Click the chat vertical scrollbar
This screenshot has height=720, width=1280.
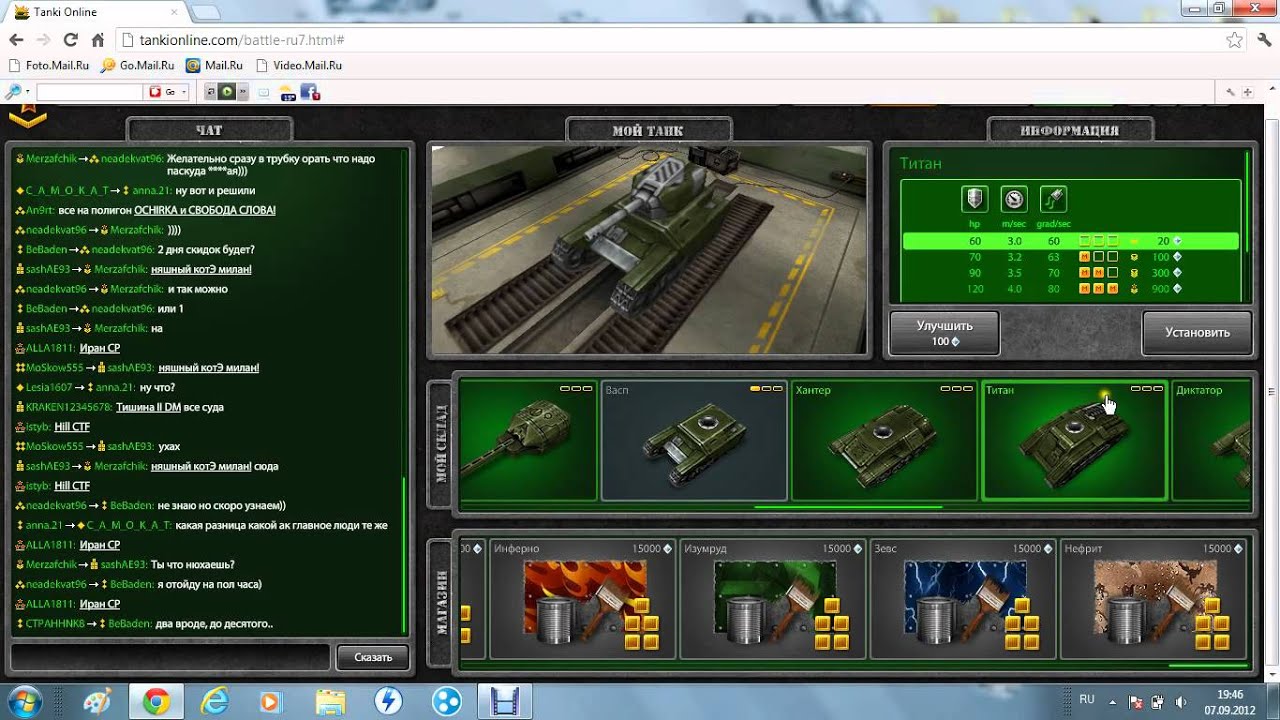tap(405, 555)
